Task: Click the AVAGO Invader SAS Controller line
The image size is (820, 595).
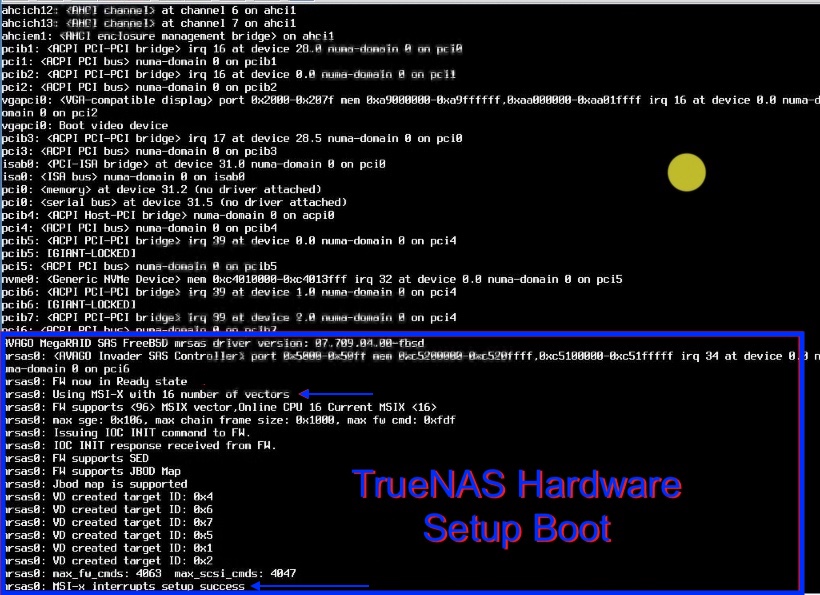Action: click(412, 362)
